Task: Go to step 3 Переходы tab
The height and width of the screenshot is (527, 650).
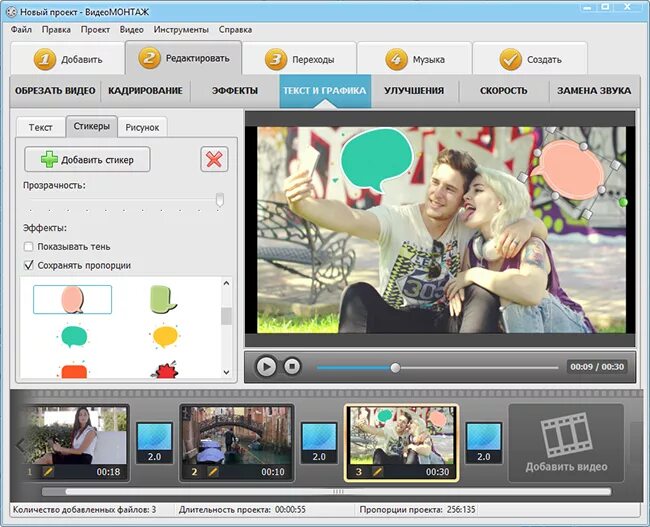Action: point(300,59)
